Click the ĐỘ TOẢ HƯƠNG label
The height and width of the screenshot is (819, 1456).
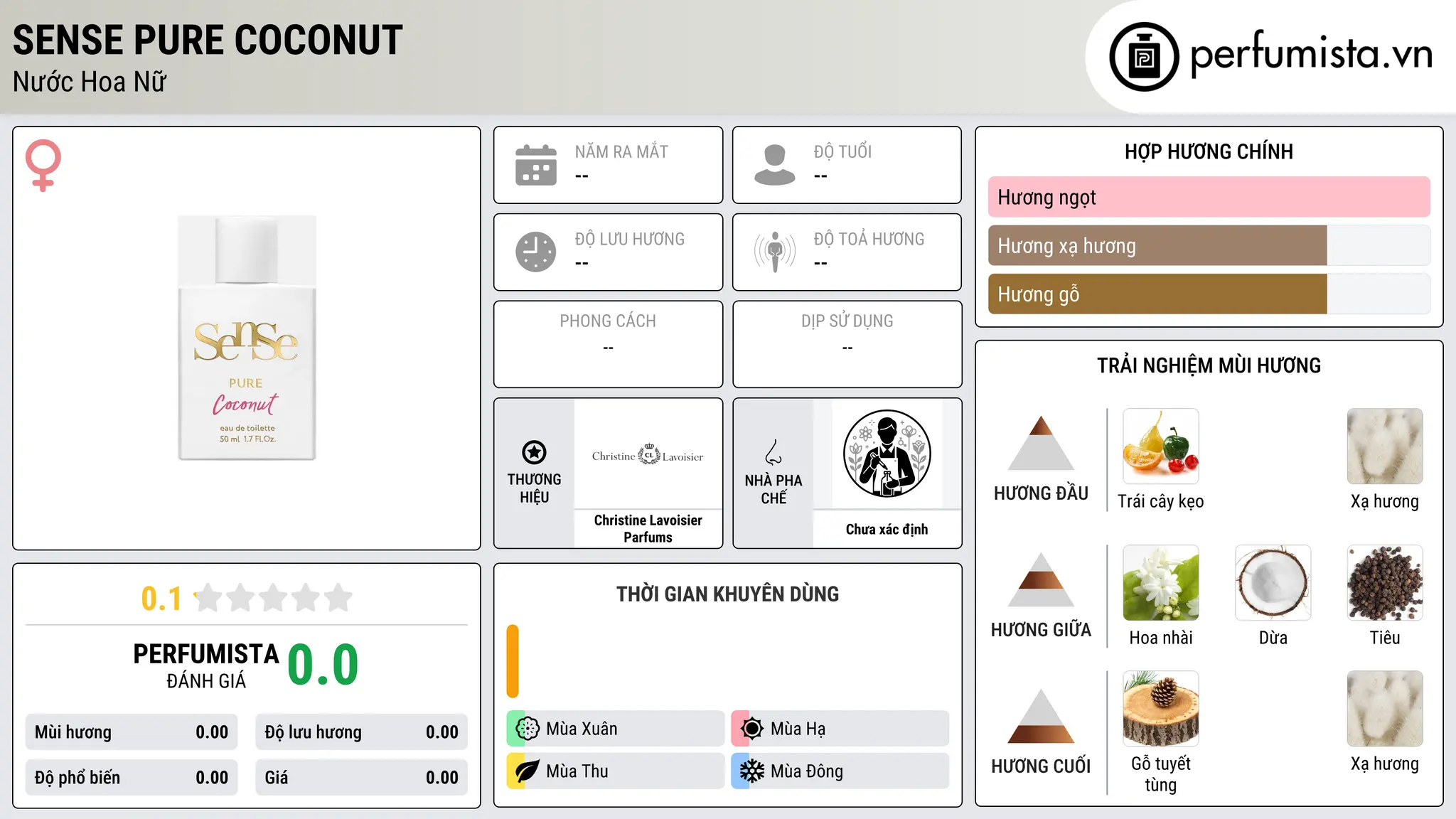click(869, 239)
